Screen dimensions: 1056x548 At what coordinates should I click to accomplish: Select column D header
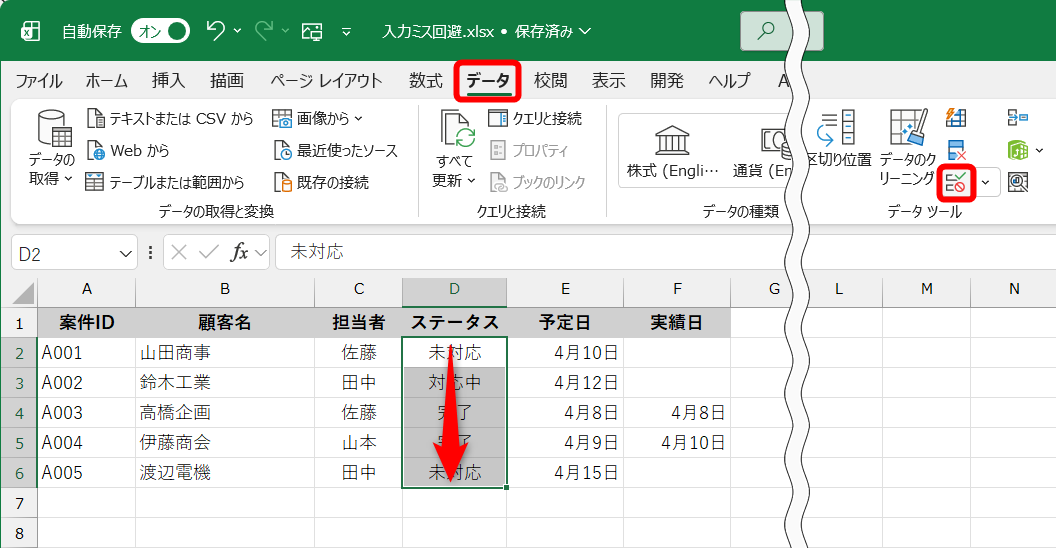click(x=455, y=289)
